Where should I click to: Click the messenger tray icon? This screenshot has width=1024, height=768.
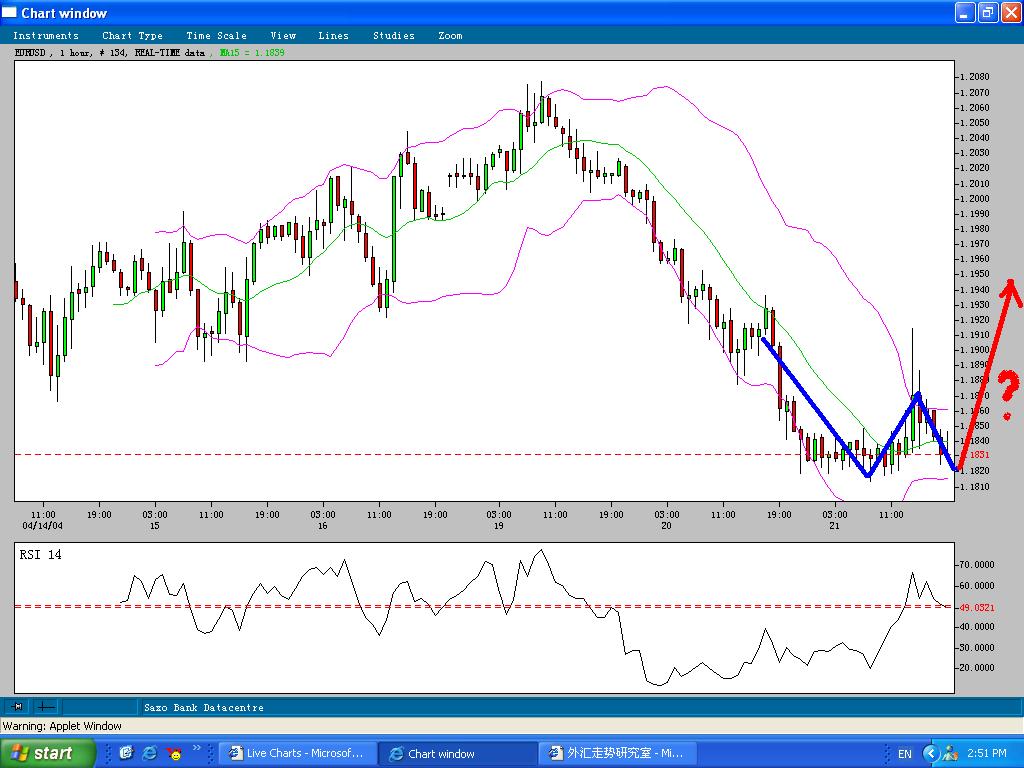(950, 754)
